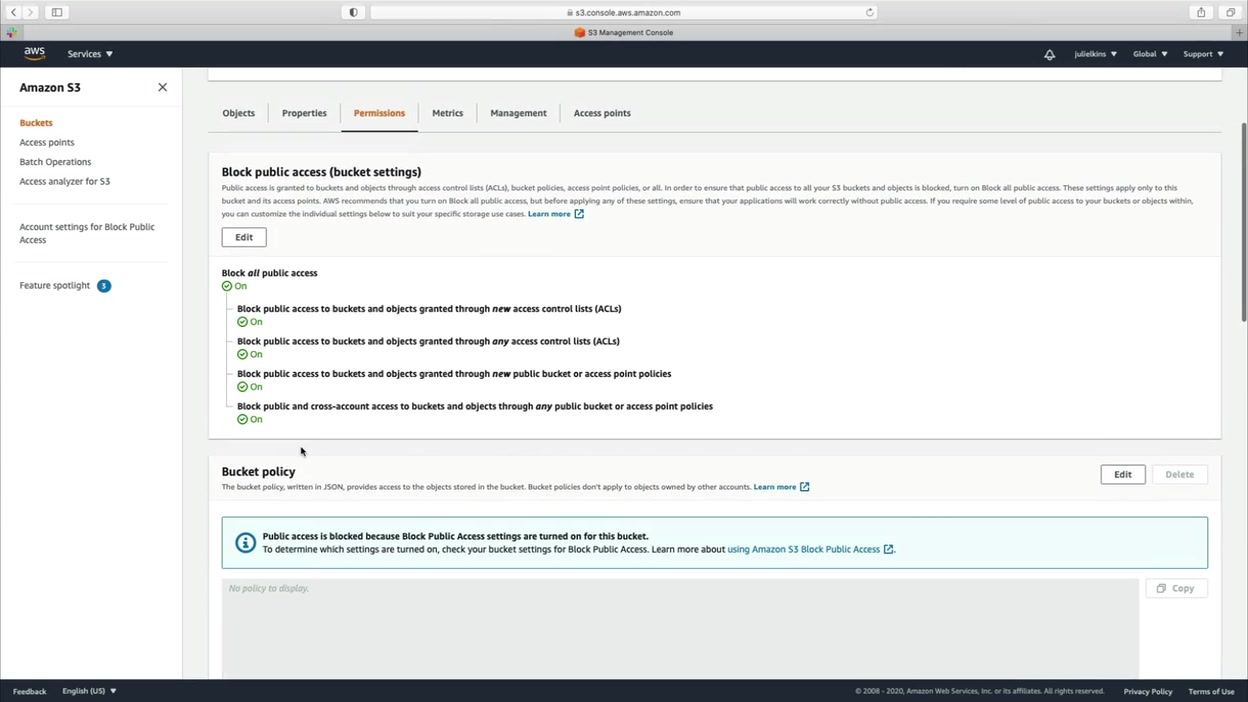Open the Global region dropdown
Viewport: 1248px width, 702px height.
1150,54
